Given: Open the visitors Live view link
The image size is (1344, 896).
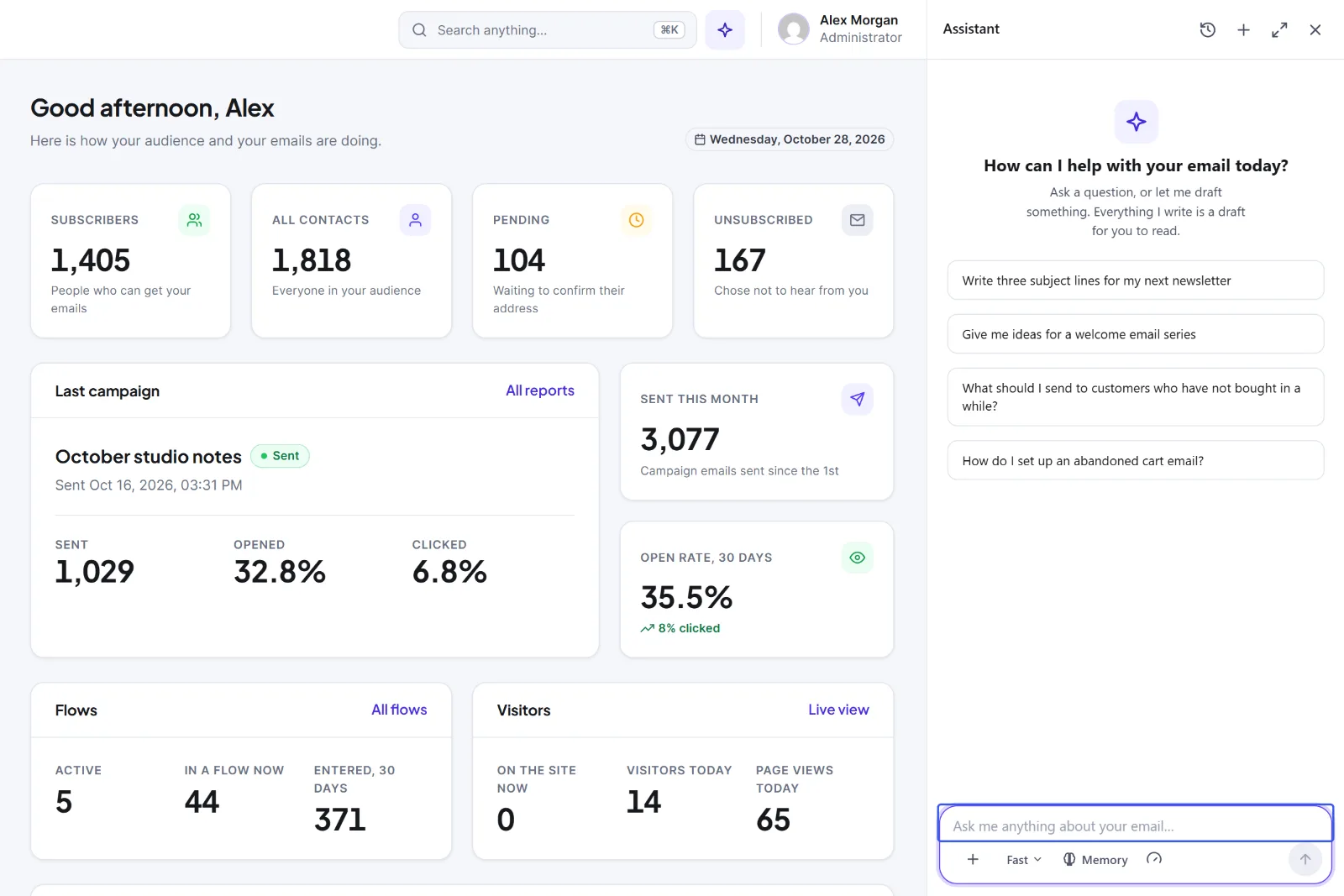Looking at the screenshot, I should click(838, 710).
